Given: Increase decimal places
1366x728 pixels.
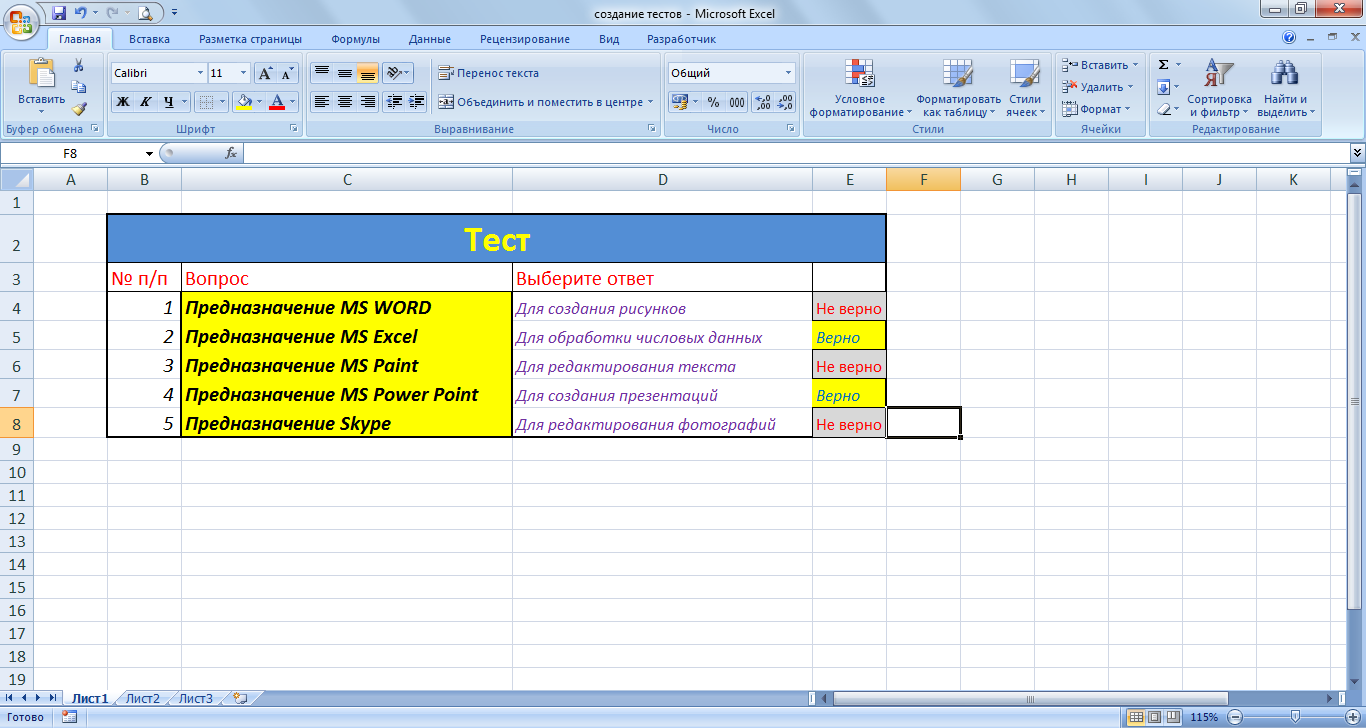Looking at the screenshot, I should click(x=762, y=101).
